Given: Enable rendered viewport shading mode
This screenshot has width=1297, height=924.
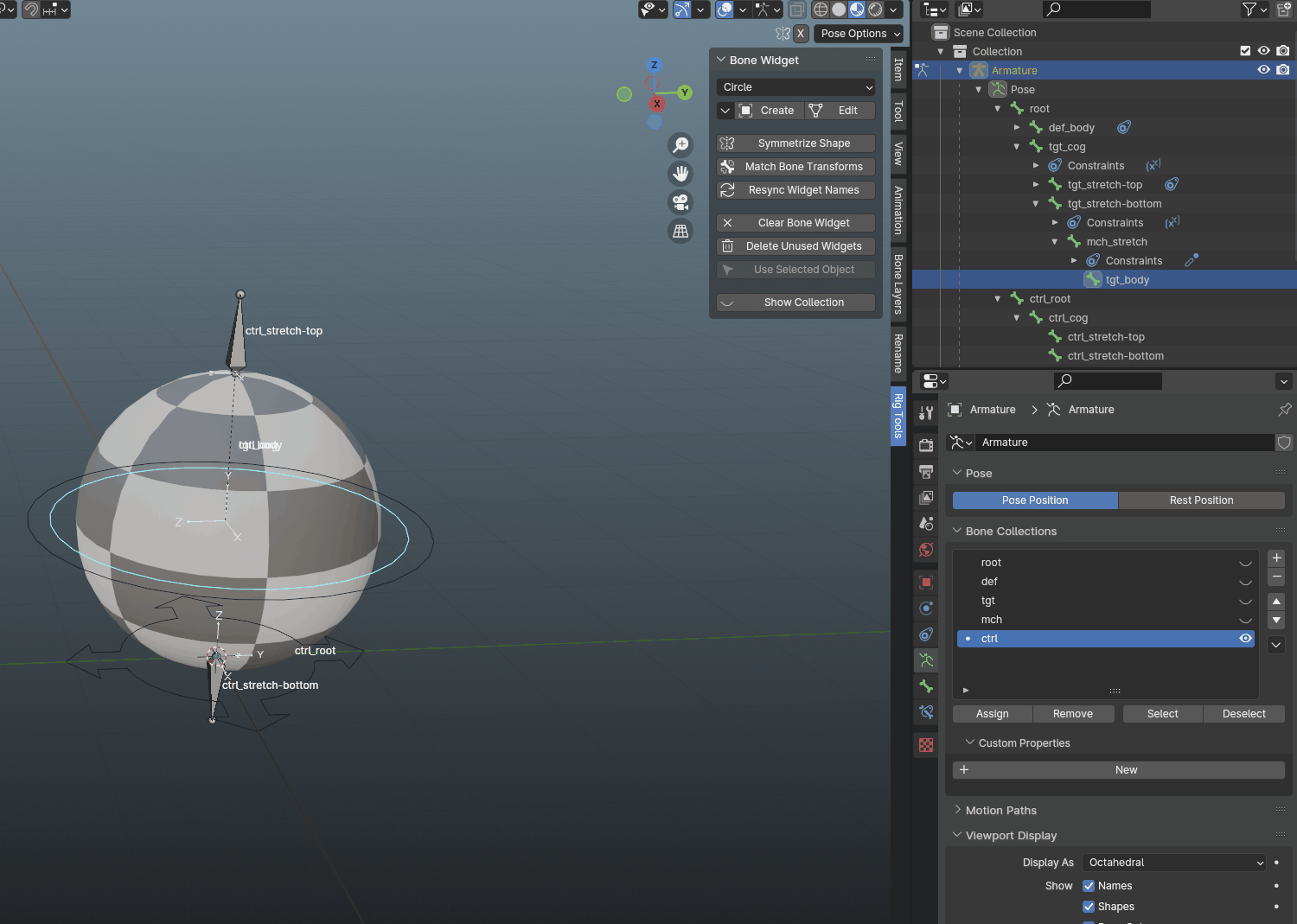Looking at the screenshot, I should (x=875, y=10).
